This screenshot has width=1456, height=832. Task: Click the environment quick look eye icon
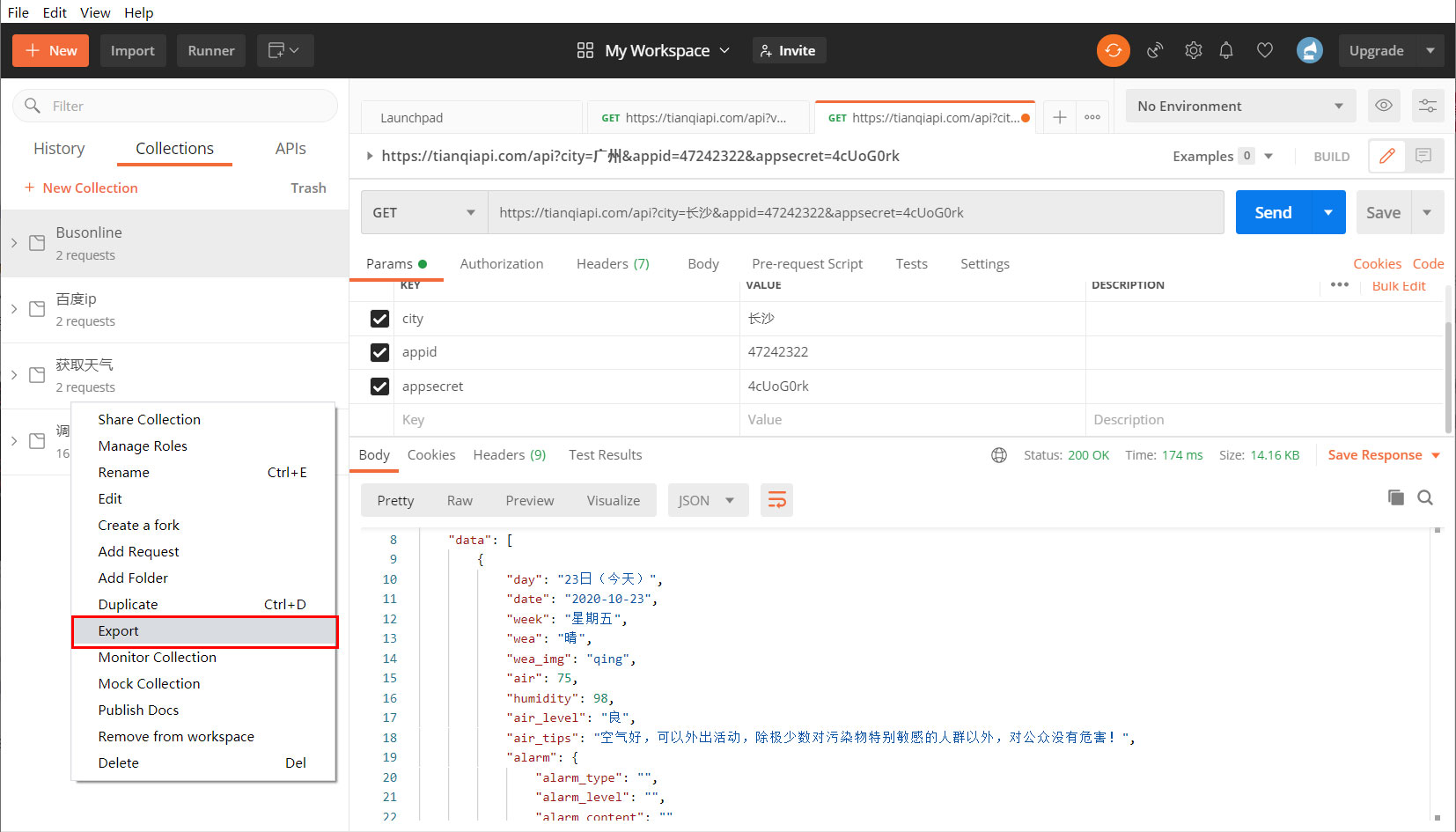(x=1384, y=106)
